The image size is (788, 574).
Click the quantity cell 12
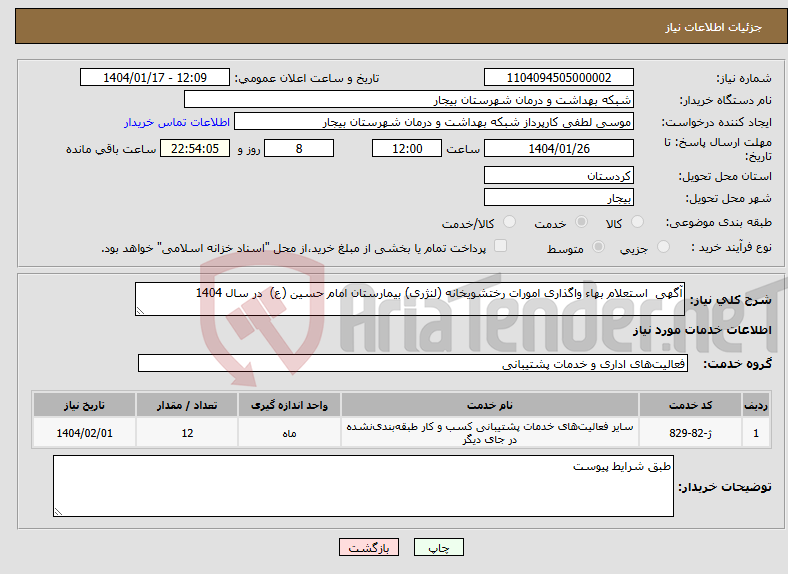coord(187,432)
